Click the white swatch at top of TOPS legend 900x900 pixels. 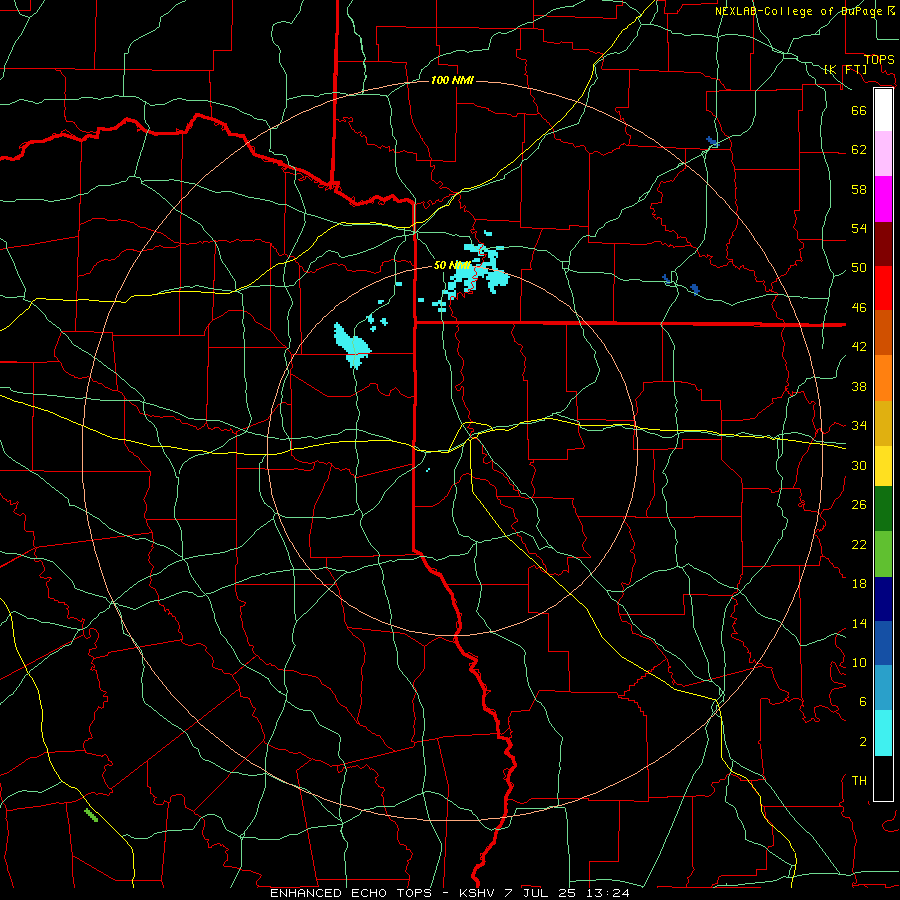click(883, 110)
